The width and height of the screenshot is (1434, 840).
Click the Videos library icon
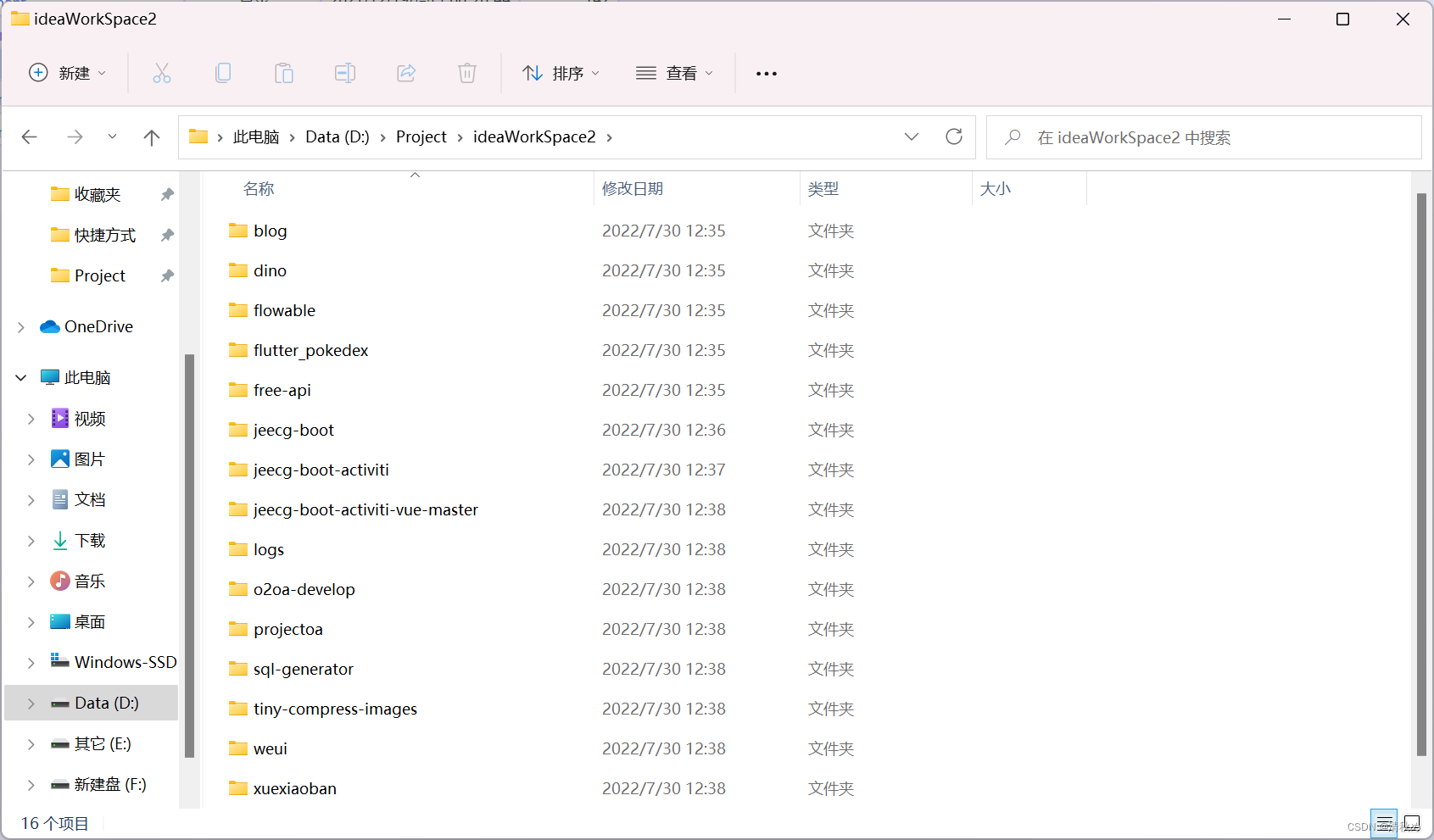click(60, 418)
